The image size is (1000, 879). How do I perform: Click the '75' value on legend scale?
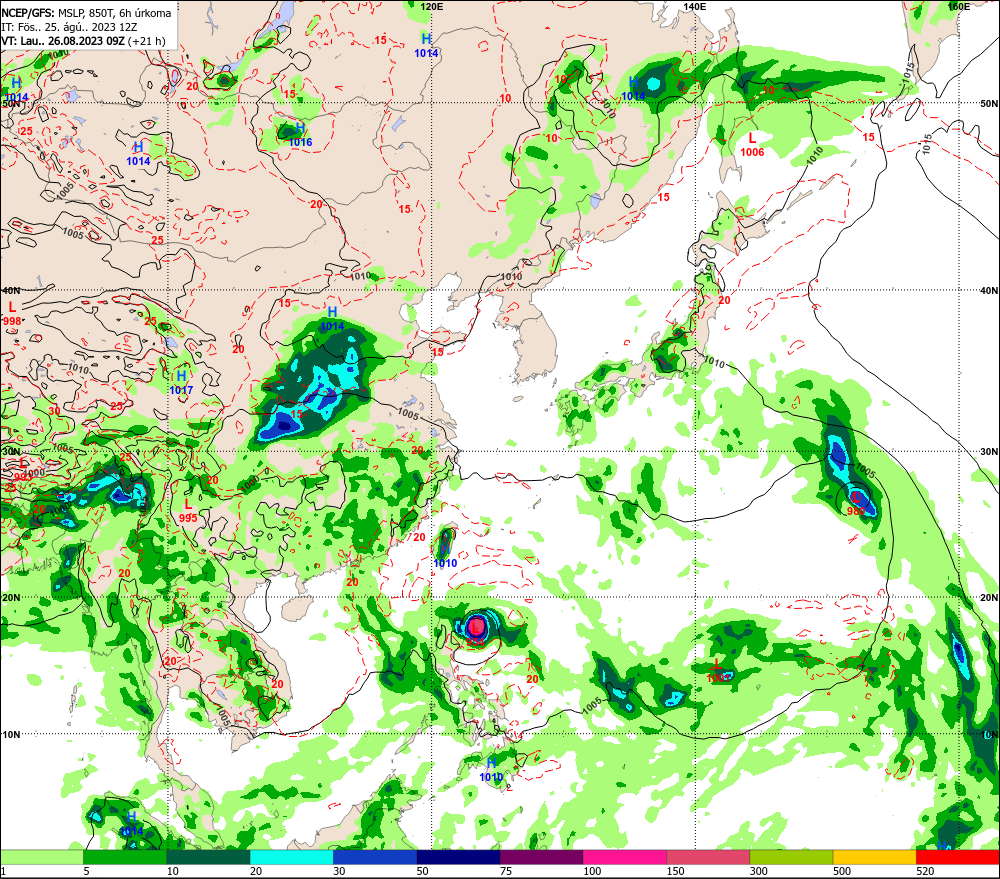(x=506, y=871)
